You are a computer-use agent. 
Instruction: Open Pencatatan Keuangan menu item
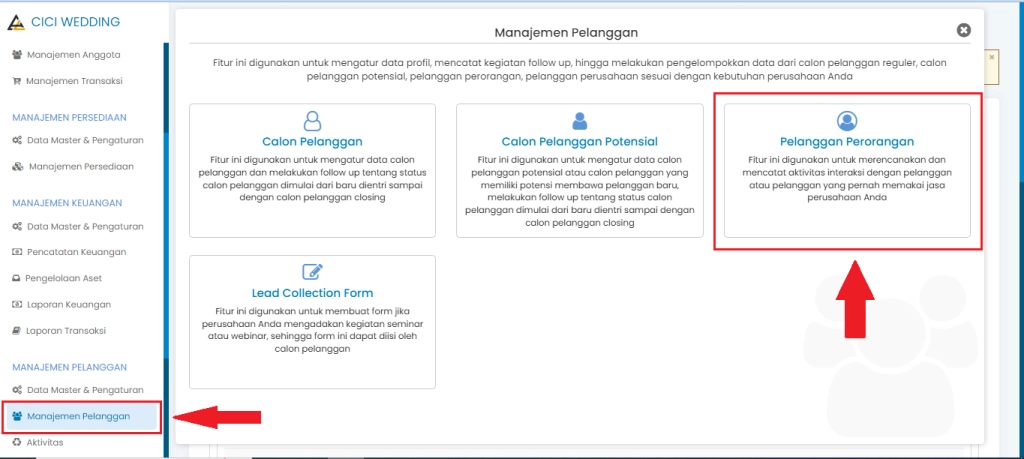(x=77, y=252)
